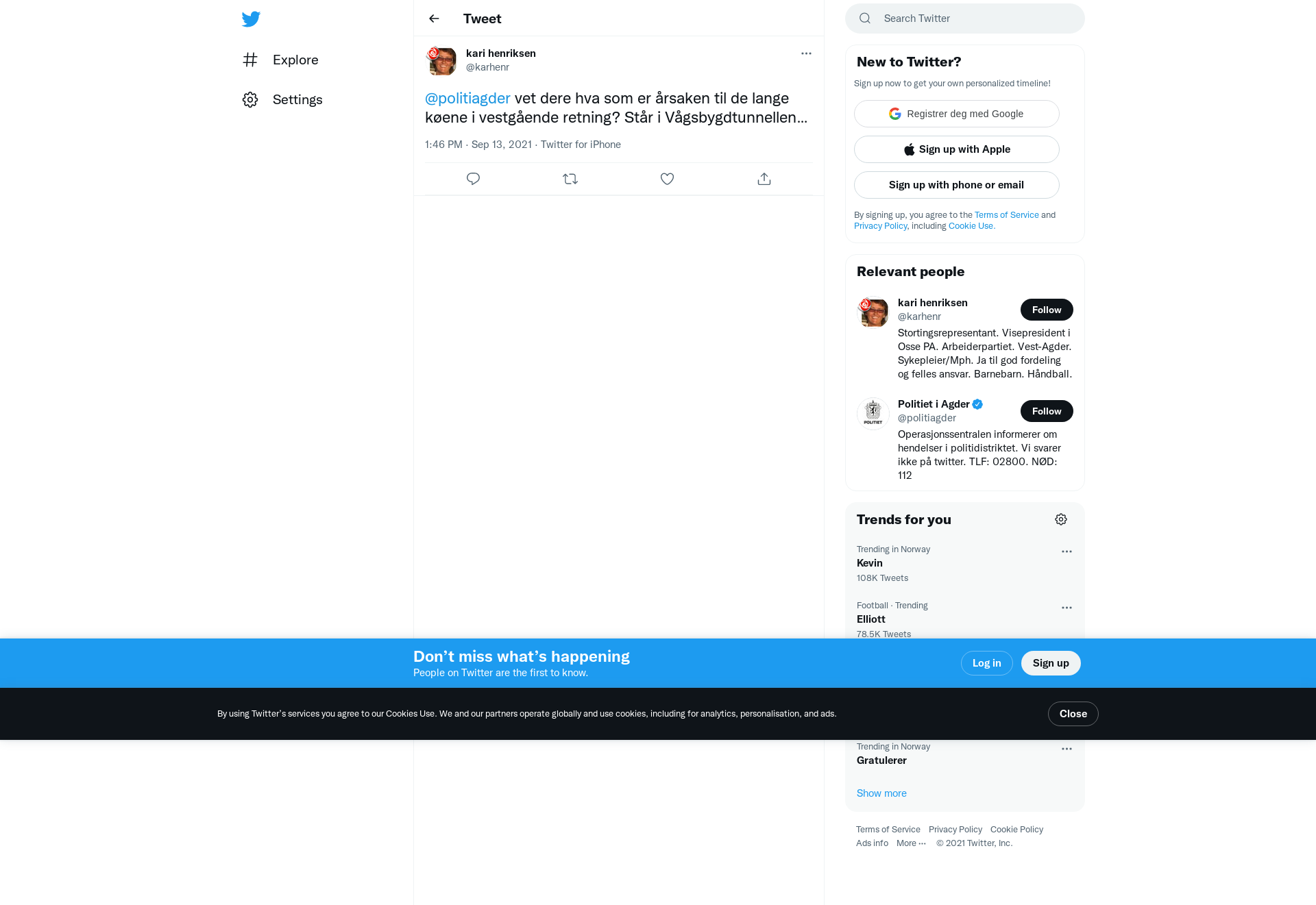Open Trends for you settings gear
The height and width of the screenshot is (905, 1316).
1061,519
